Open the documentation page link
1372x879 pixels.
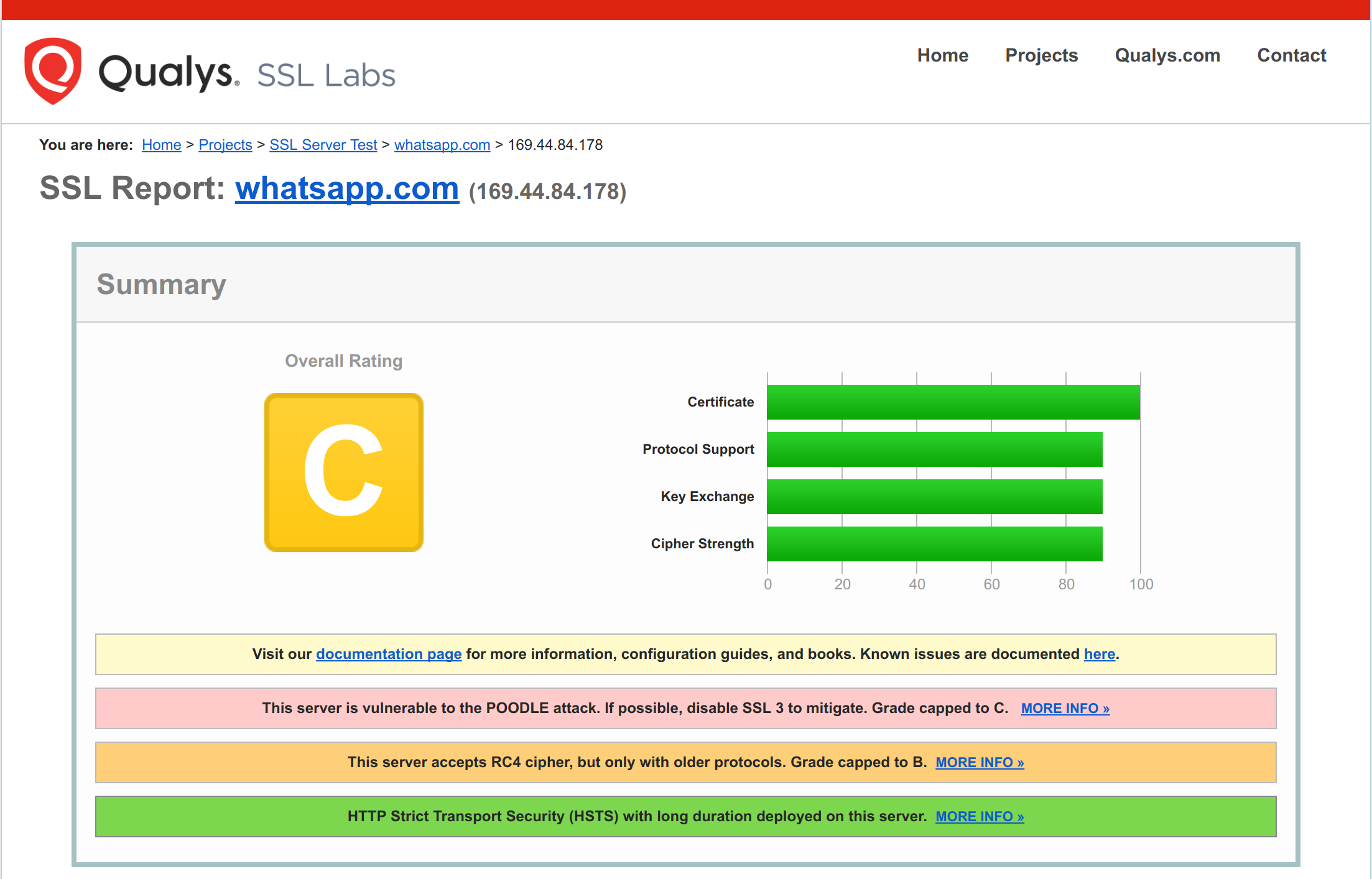[x=389, y=654]
